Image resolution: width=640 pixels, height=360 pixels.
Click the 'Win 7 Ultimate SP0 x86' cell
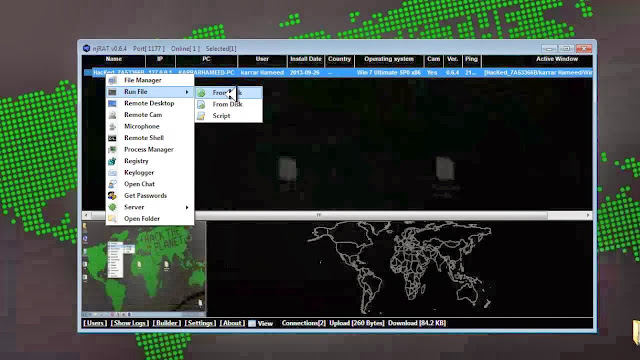pos(389,73)
